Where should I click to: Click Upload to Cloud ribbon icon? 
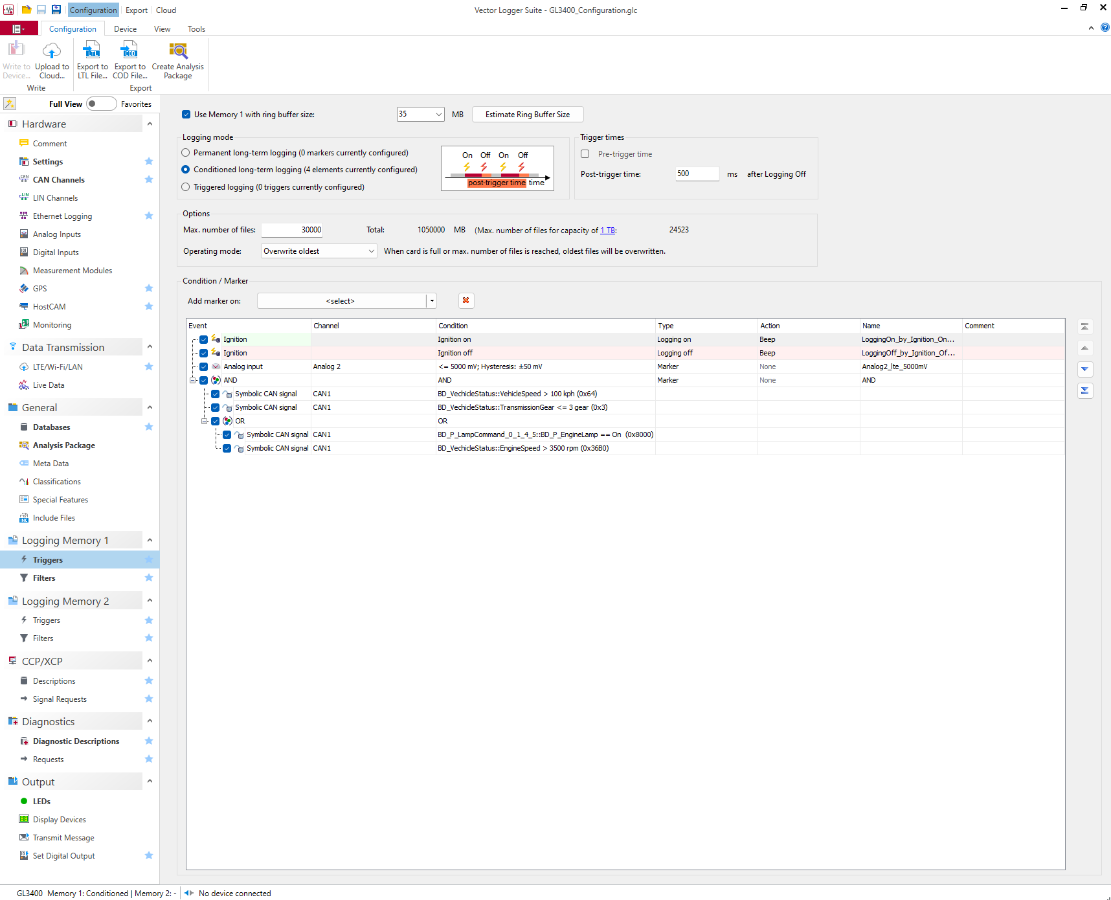[x=52, y=60]
